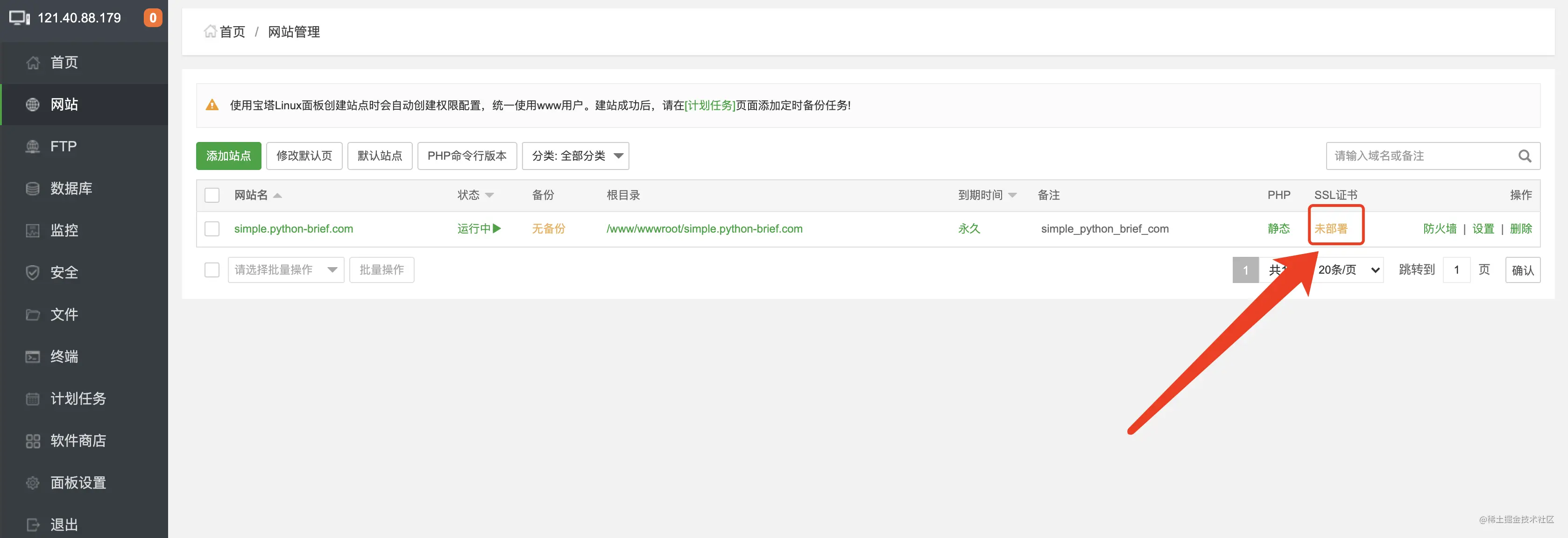Open the 20条/页 page size selector
The image size is (1568, 538).
pyautogui.click(x=1348, y=269)
